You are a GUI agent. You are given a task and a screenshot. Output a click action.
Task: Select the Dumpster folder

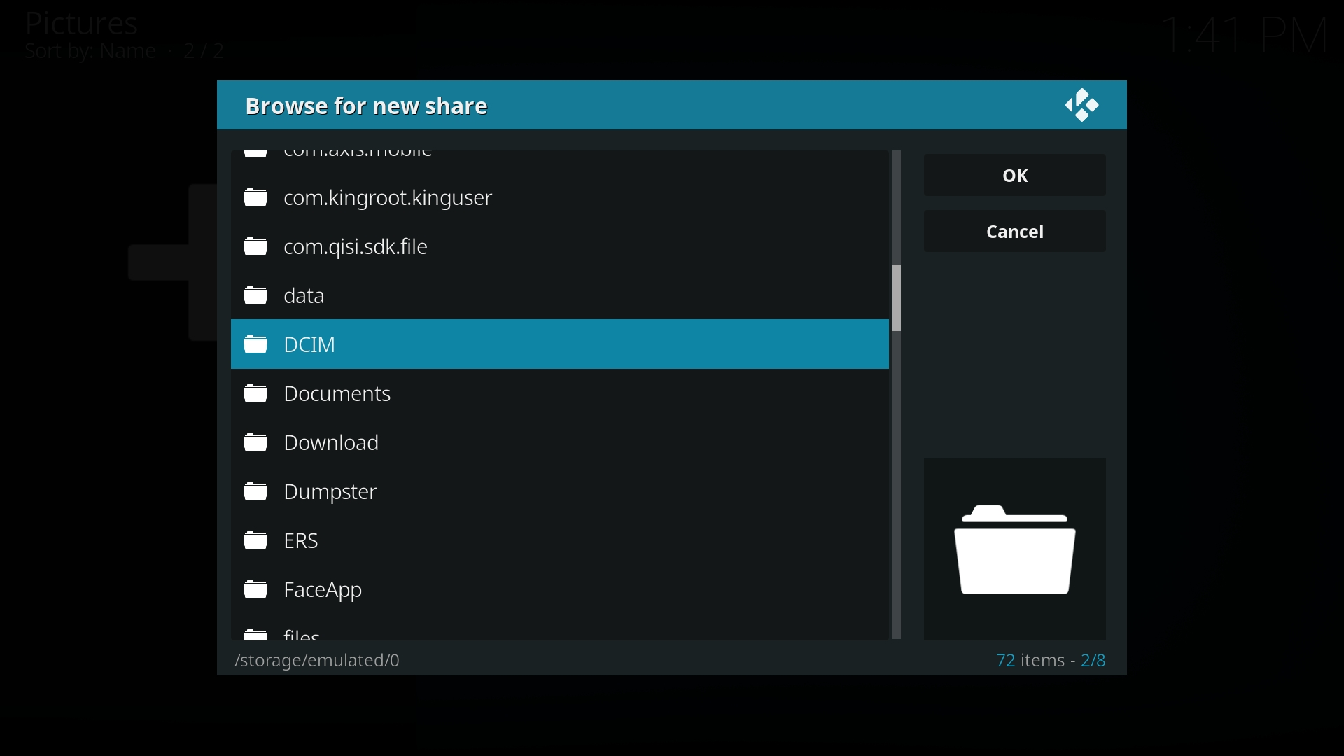tap(560, 491)
